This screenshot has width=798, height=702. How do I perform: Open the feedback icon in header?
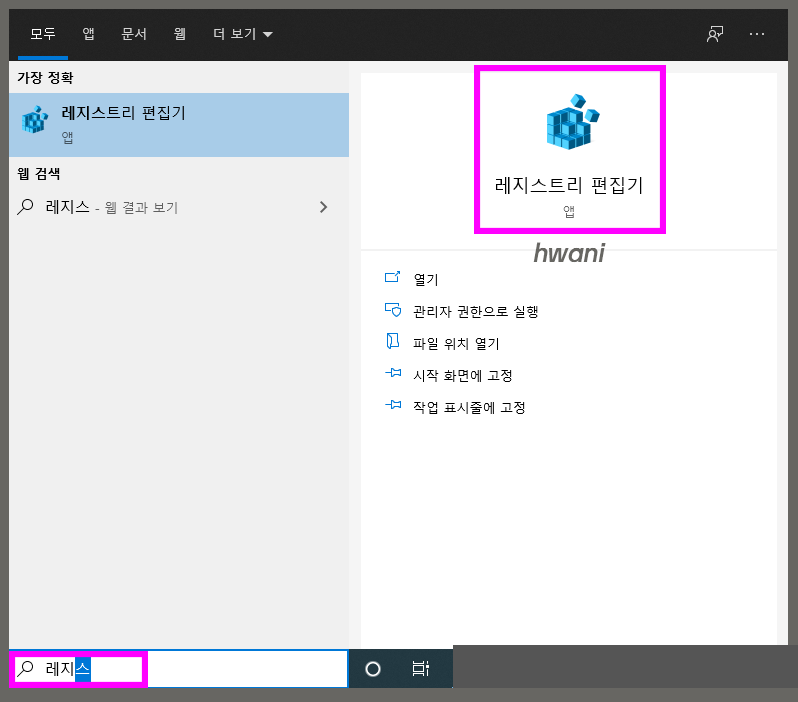[x=715, y=34]
